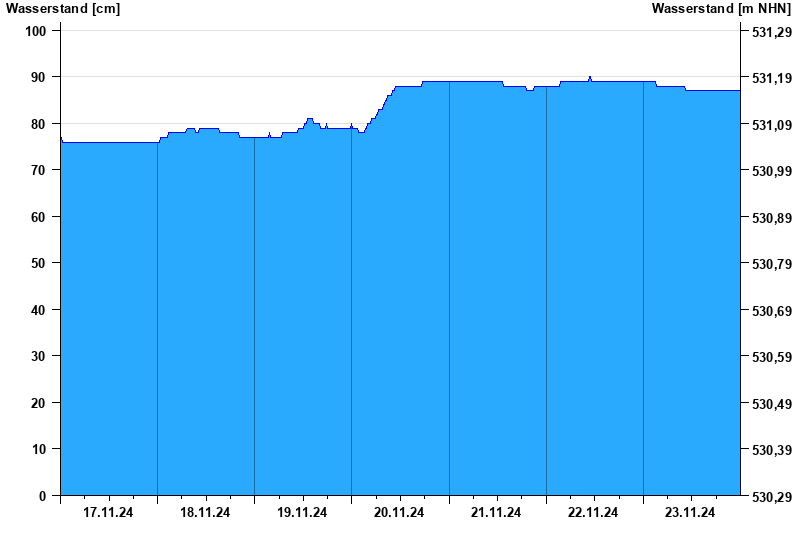Click the right axis value 531,09
This screenshot has height=550, width=800.
coord(772,125)
